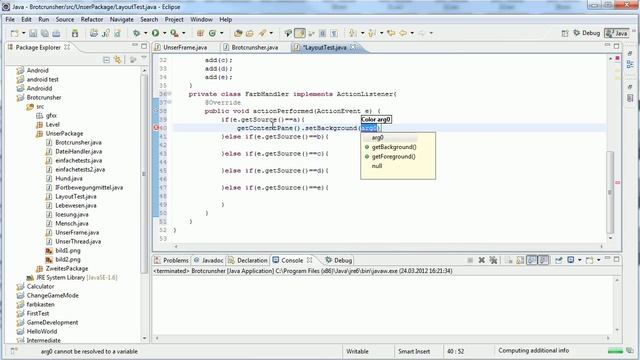Open the Back navigation history dropdown arrow
The height and width of the screenshot is (360, 640).
(412, 33)
